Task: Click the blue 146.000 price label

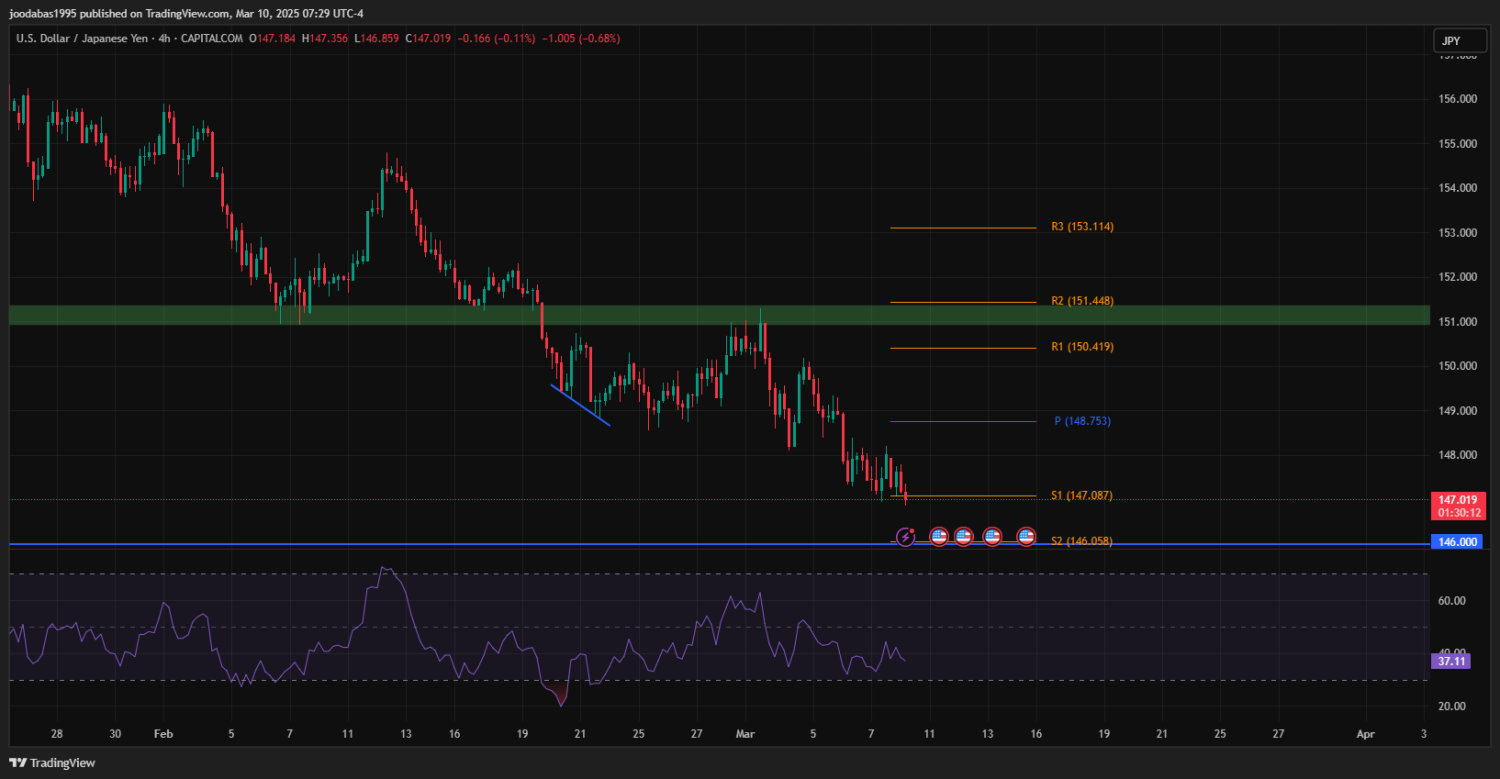Action: click(x=1457, y=542)
